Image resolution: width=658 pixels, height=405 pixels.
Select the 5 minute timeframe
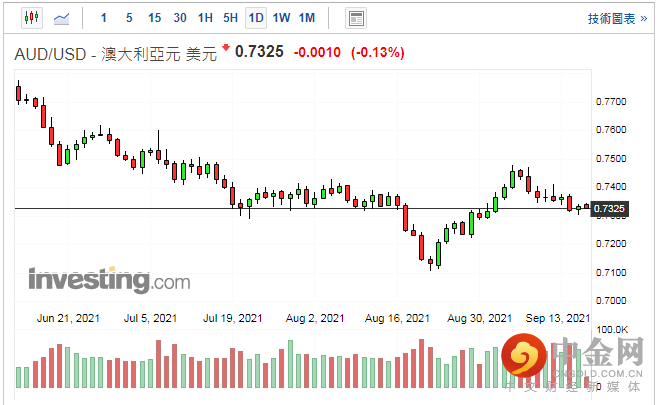(129, 18)
